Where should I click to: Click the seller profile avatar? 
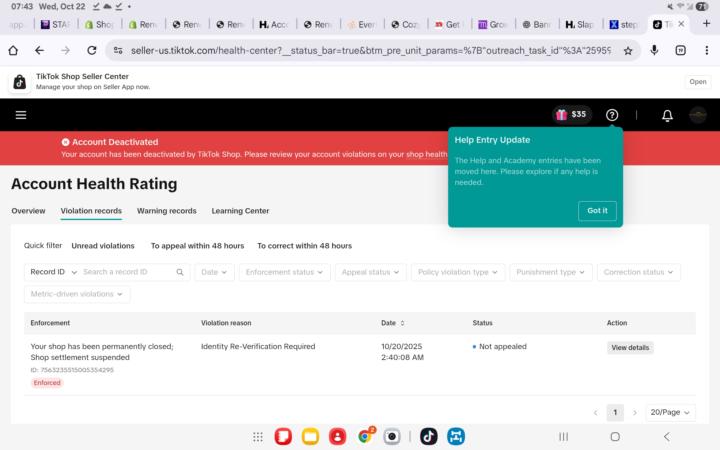click(x=698, y=115)
